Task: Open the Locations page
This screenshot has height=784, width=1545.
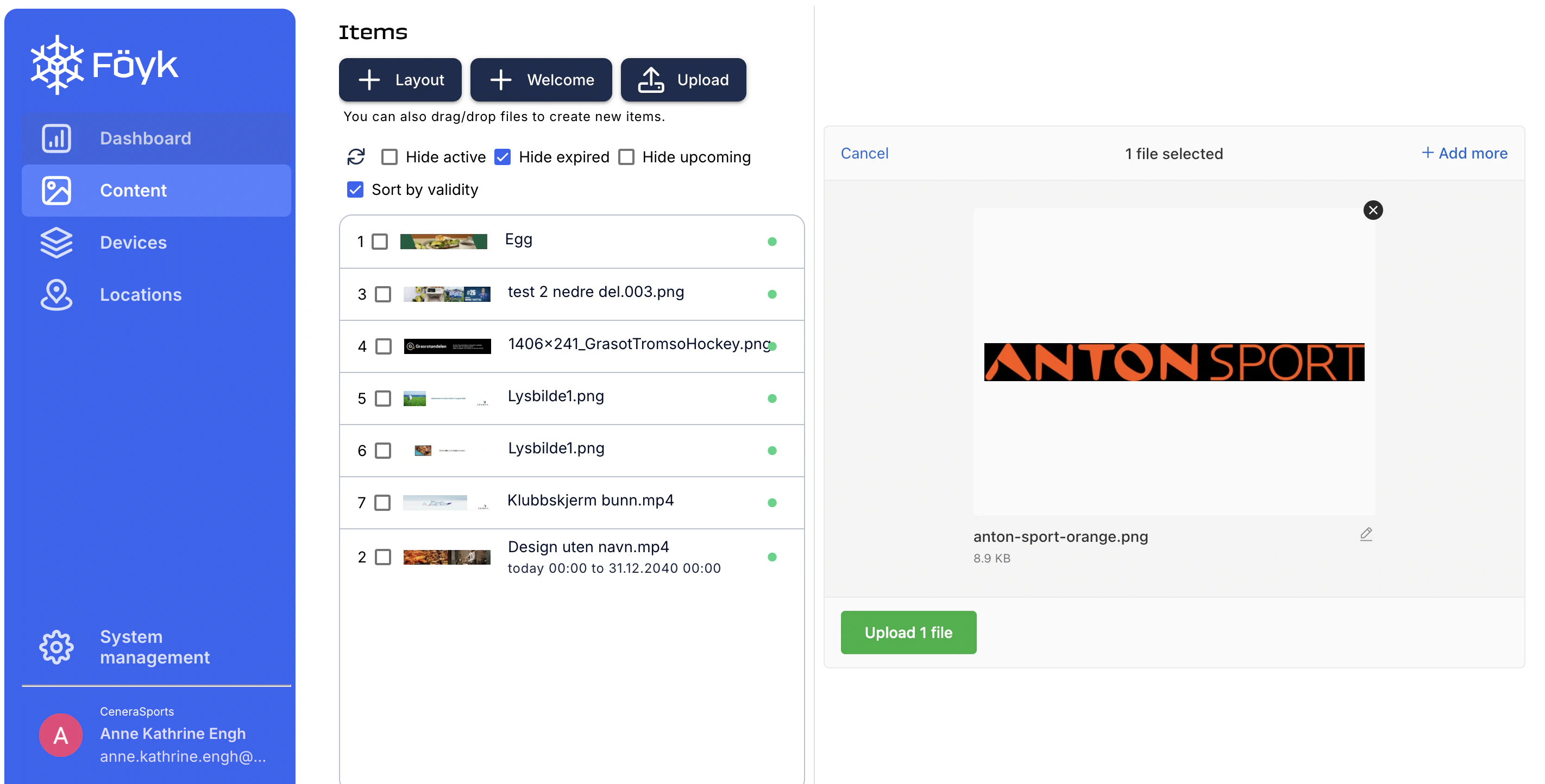Action: pos(156,295)
